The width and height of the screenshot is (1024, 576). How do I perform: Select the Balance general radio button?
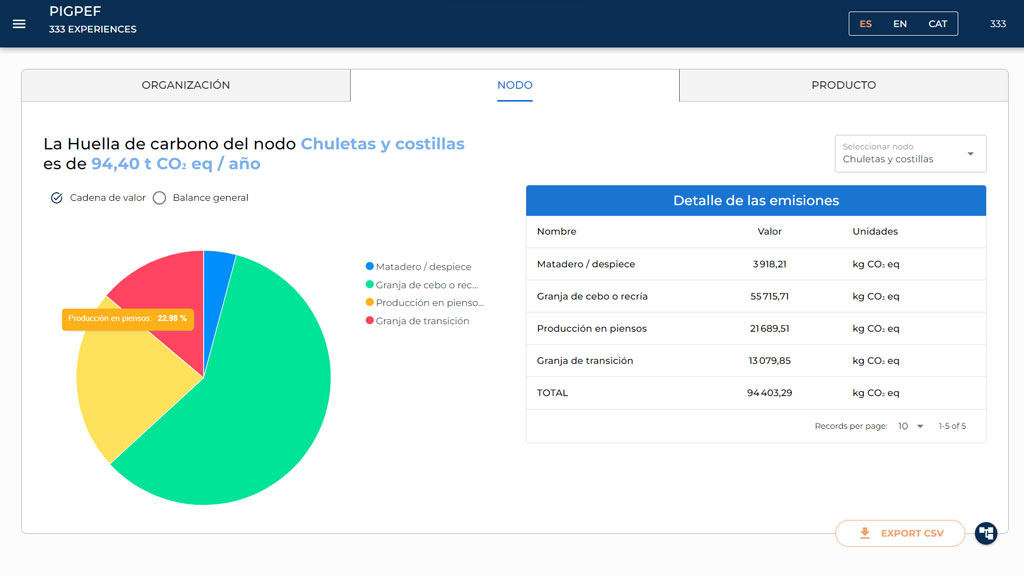(x=159, y=198)
